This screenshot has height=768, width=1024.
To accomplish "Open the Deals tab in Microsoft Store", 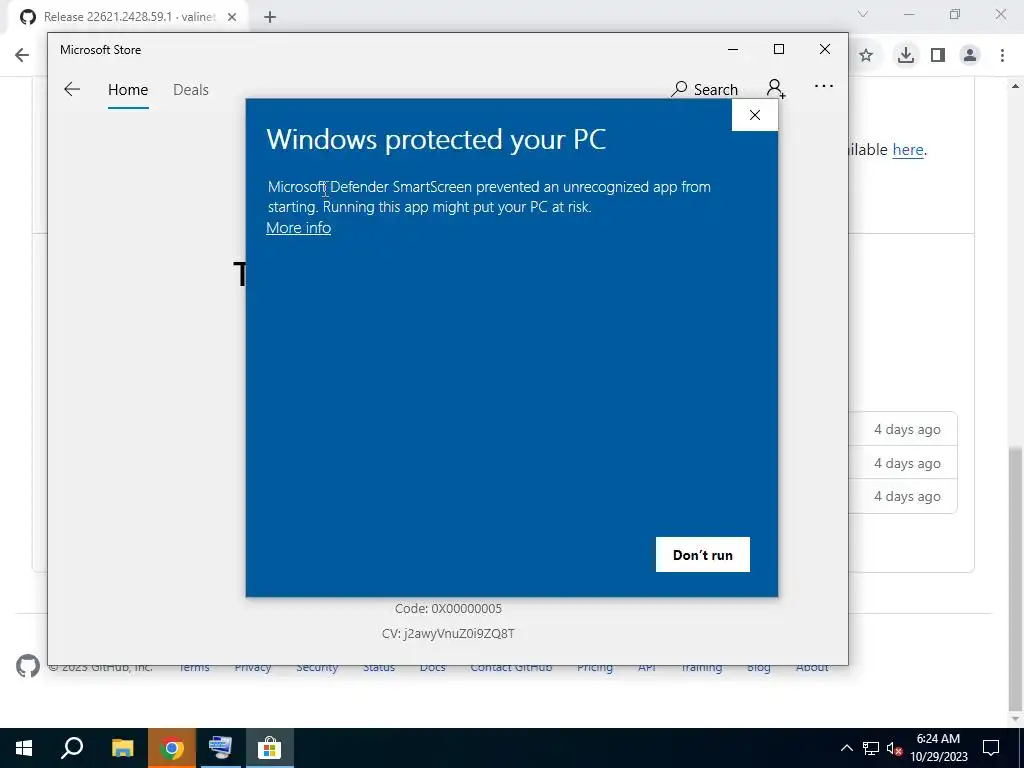I will click(191, 90).
